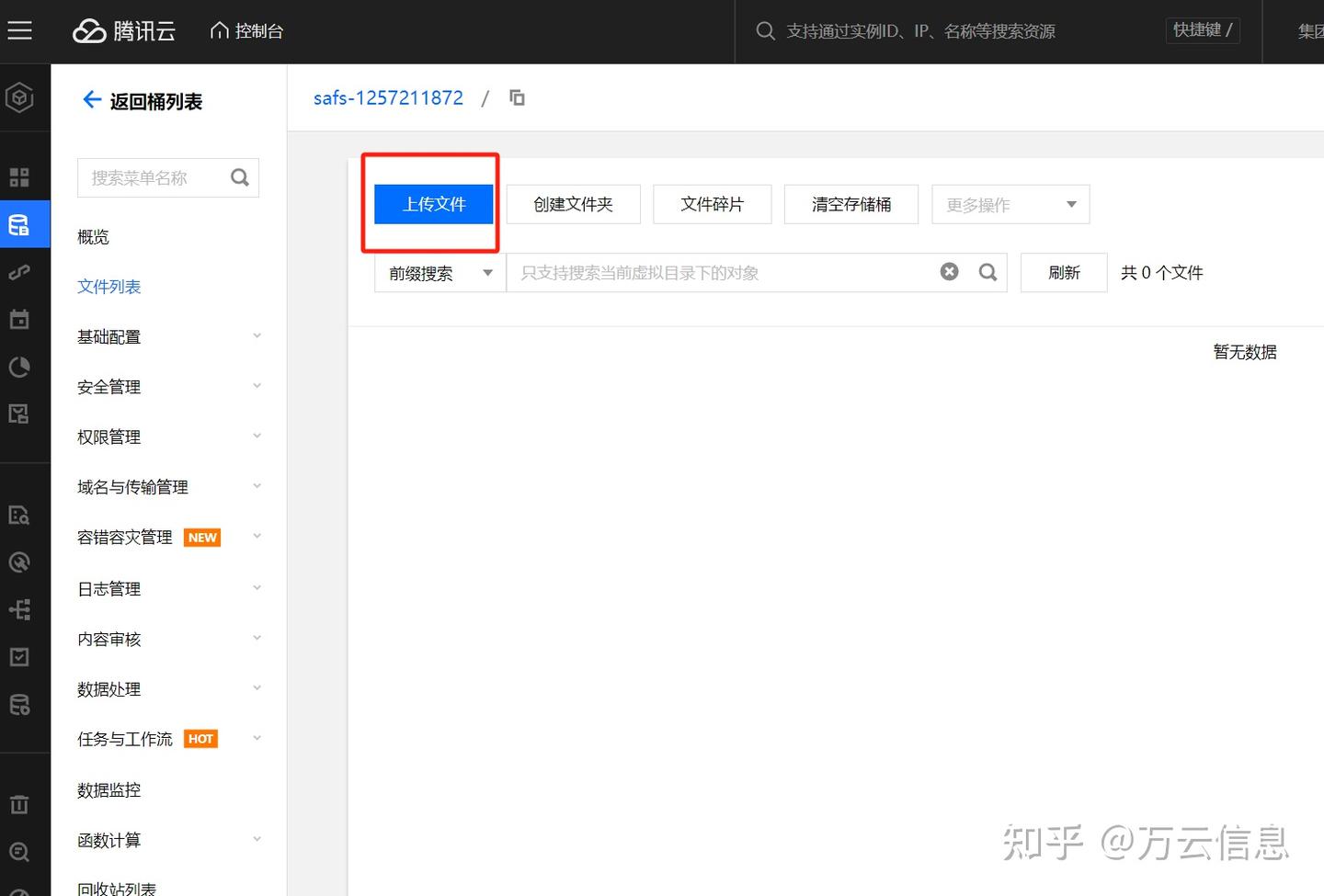Open the 更多操作 dropdown

[1010, 204]
